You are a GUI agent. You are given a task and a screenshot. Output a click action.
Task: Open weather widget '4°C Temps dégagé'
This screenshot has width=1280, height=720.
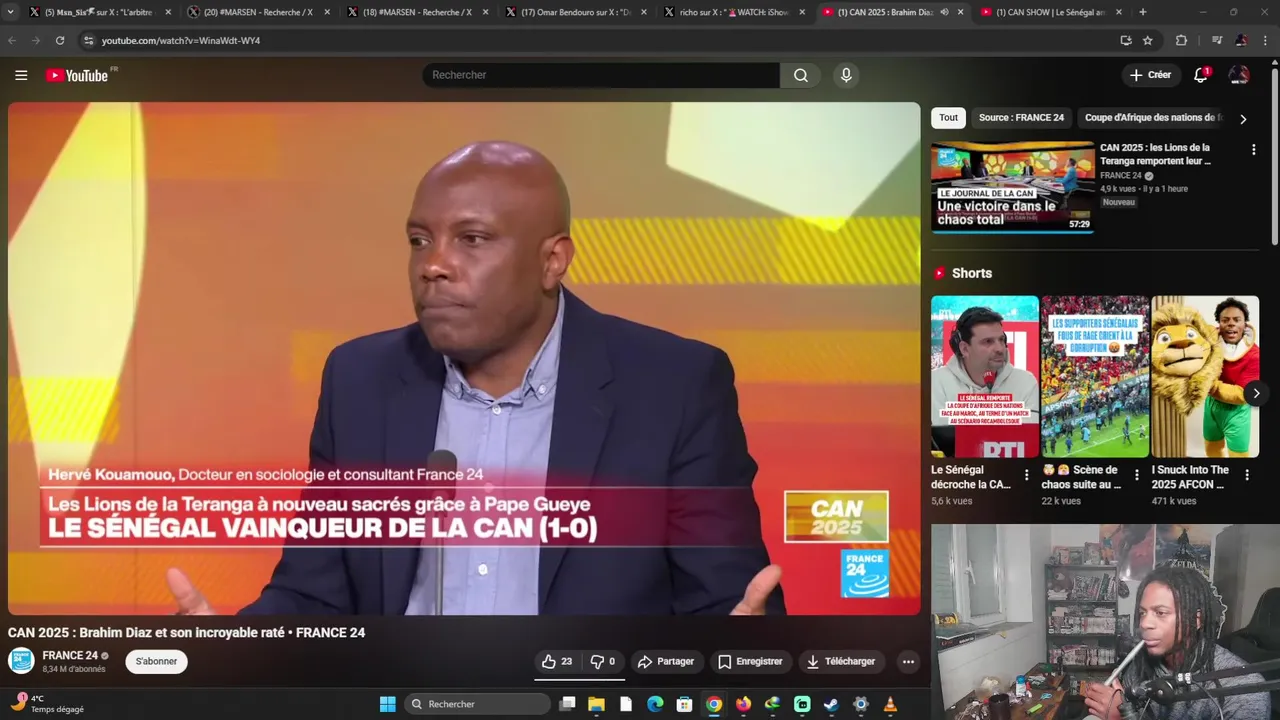[48, 704]
